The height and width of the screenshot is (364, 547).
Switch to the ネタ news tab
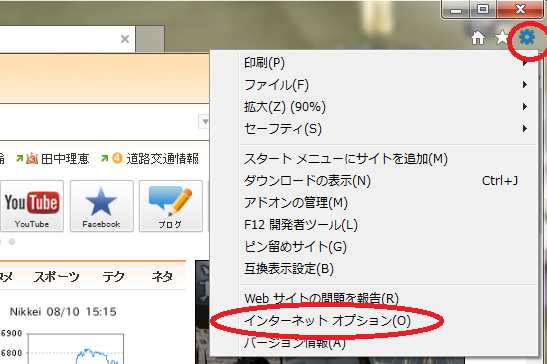click(162, 276)
